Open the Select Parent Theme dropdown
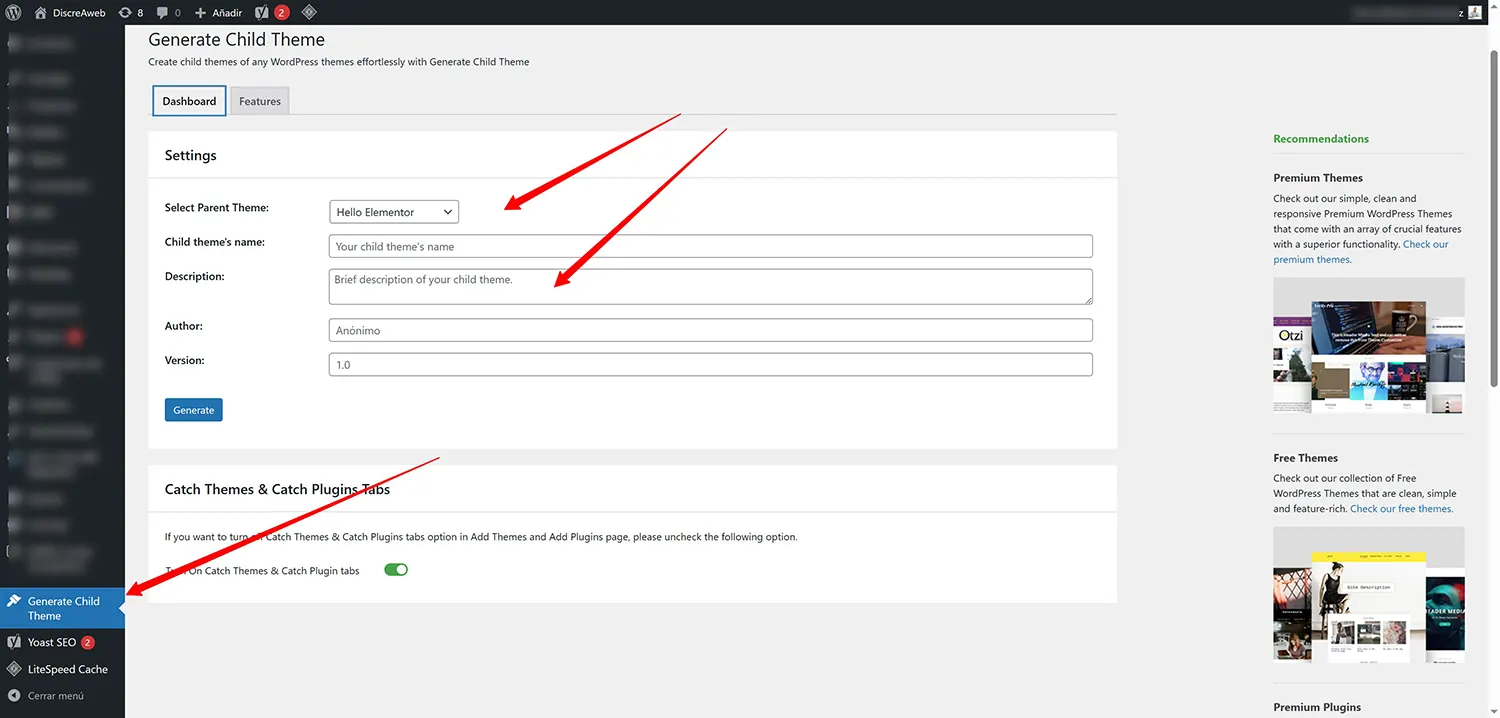 pyautogui.click(x=393, y=211)
